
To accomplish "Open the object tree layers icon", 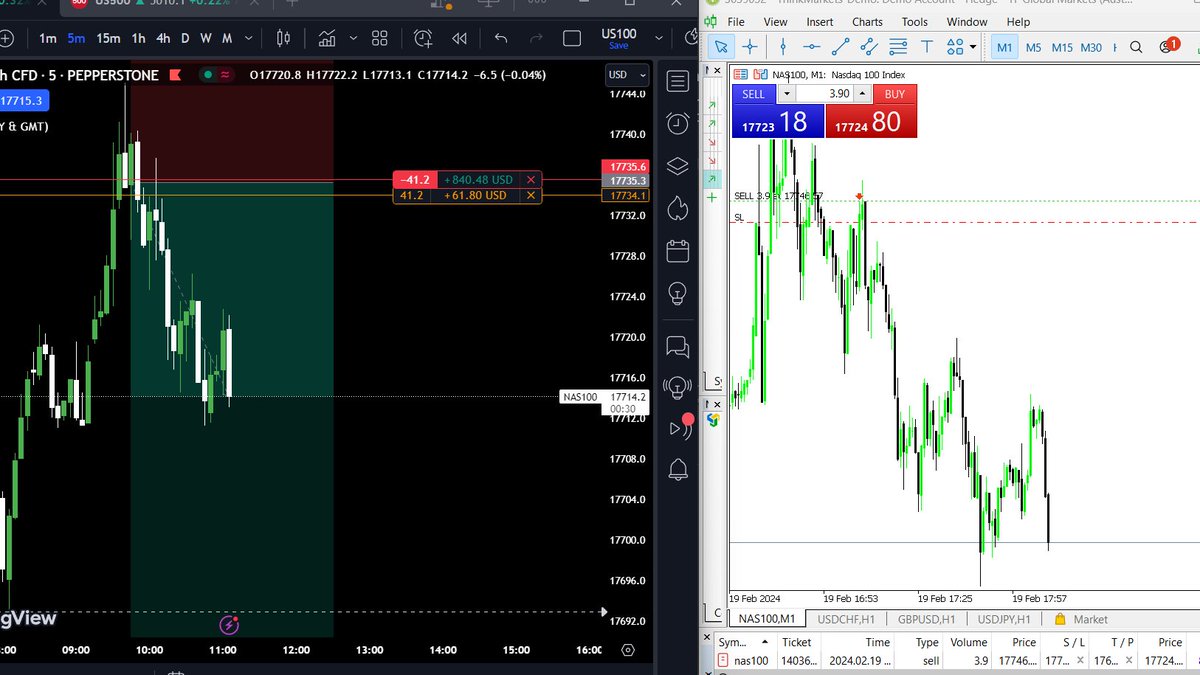I will coord(678,166).
